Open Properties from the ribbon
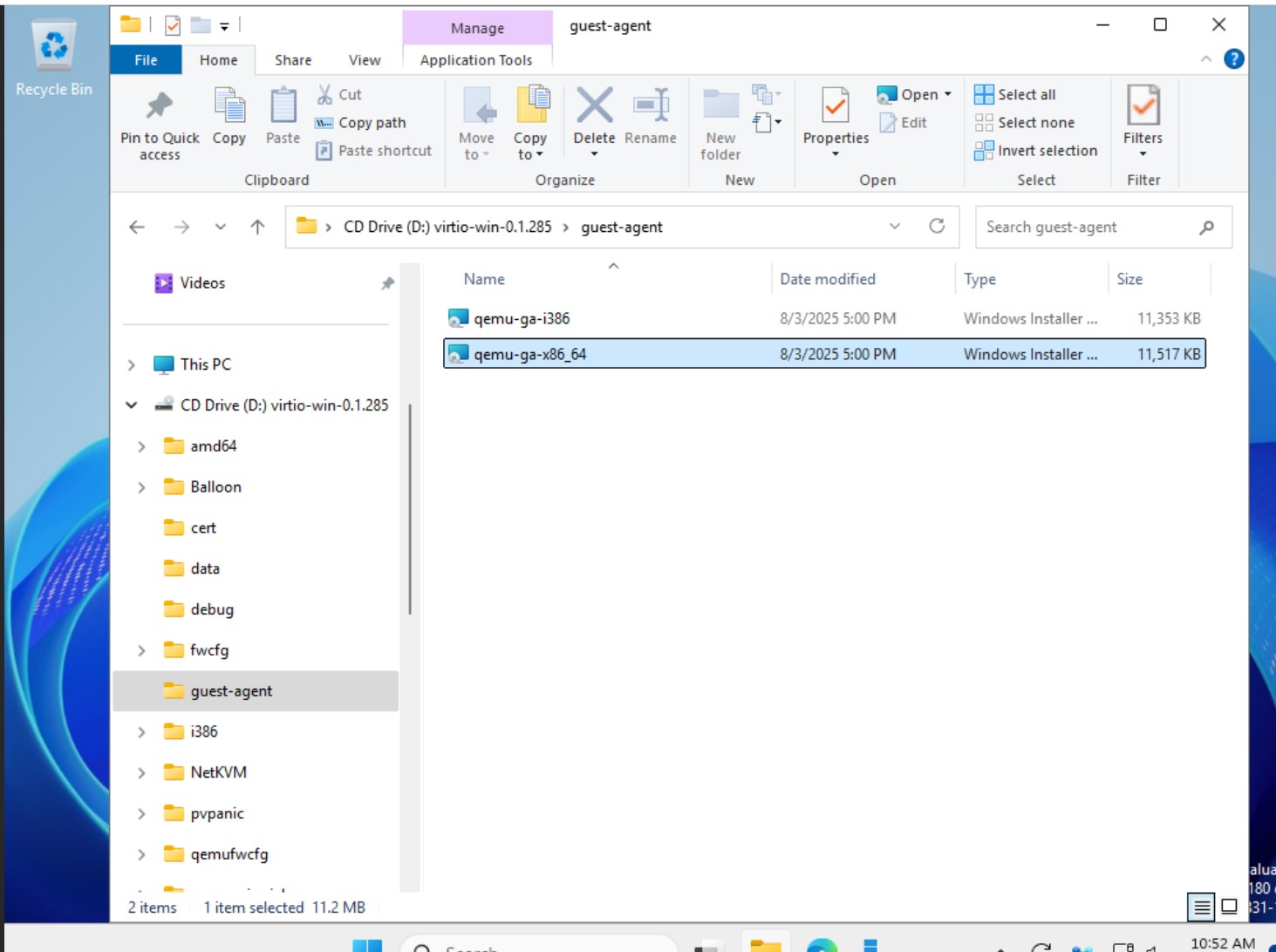 tap(835, 107)
